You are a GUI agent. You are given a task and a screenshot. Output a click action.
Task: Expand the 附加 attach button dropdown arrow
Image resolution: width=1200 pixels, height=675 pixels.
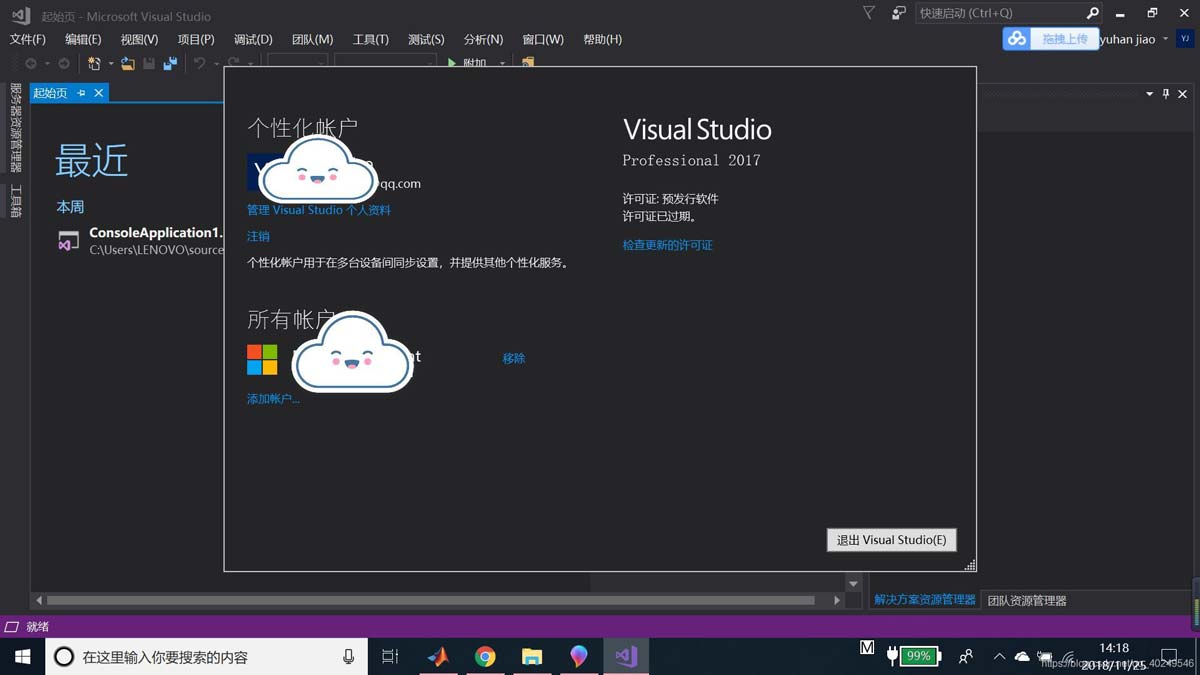coord(502,64)
